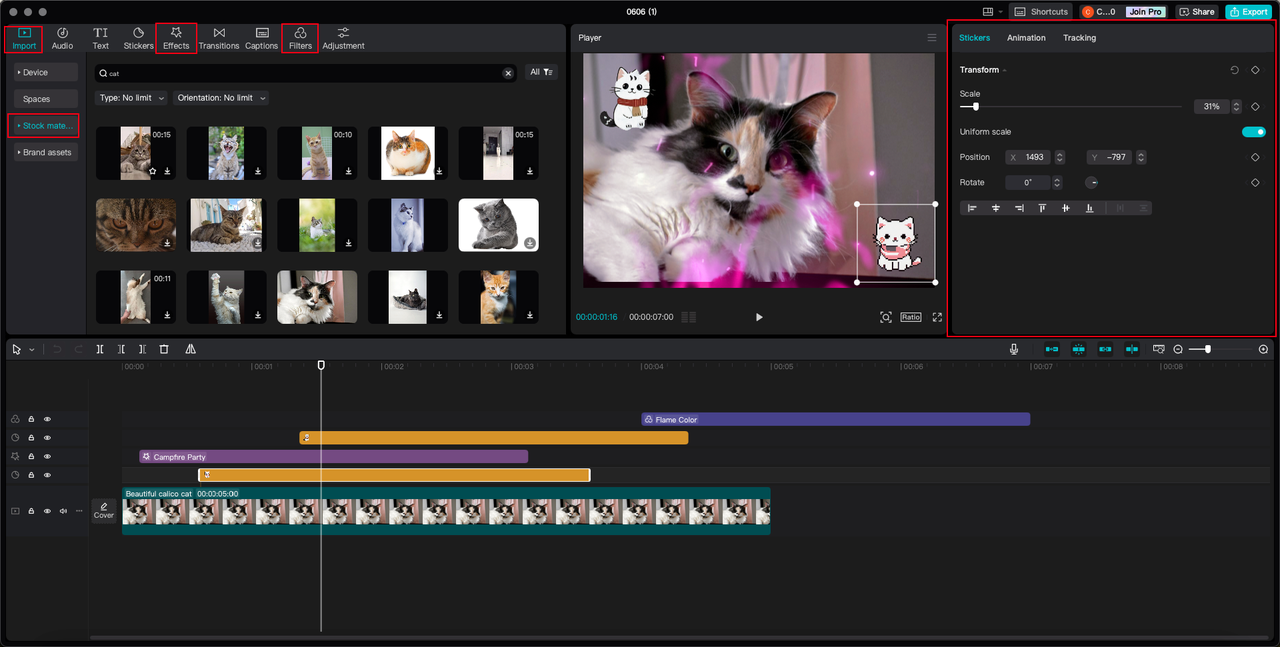
Task: Click the Ratio button in player
Action: point(911,317)
